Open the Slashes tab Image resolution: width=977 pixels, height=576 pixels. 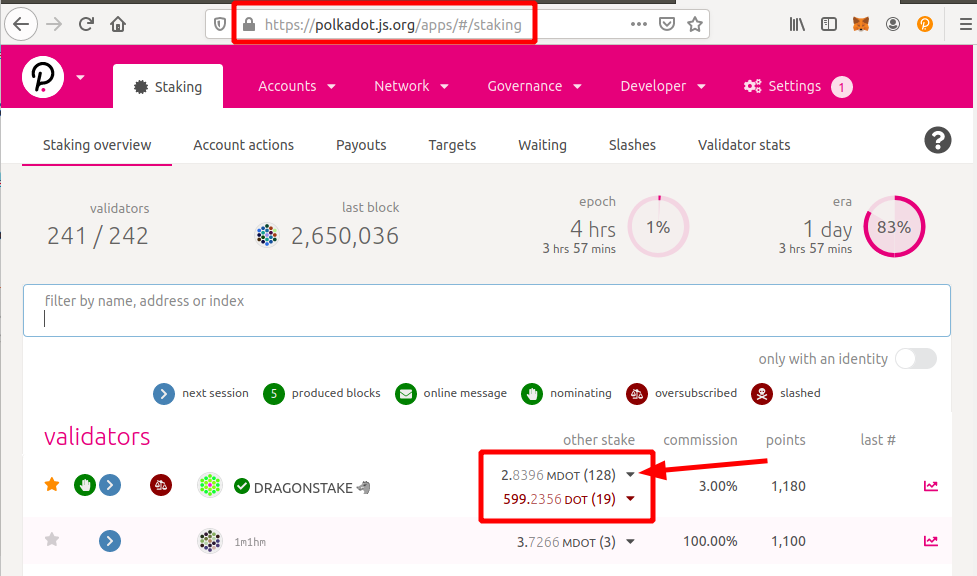pyautogui.click(x=632, y=145)
